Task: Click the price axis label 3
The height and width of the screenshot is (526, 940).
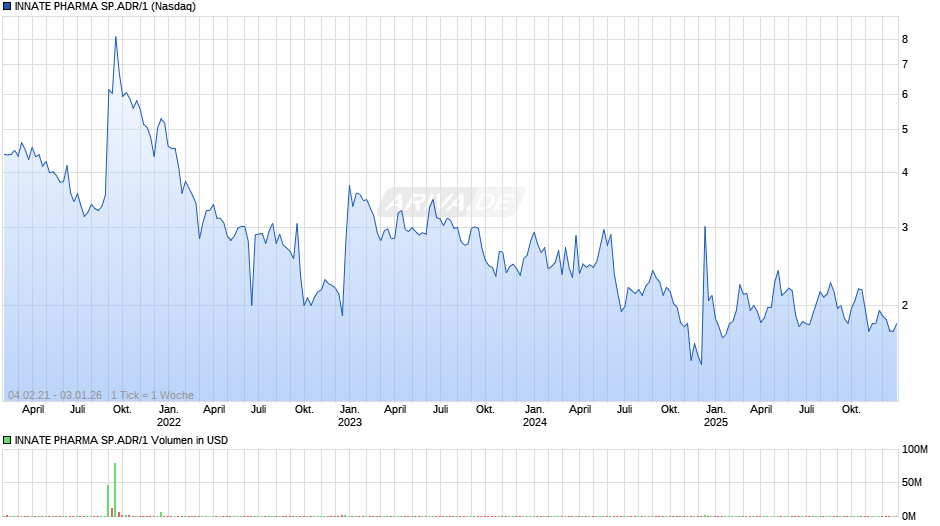Action: 905,227
